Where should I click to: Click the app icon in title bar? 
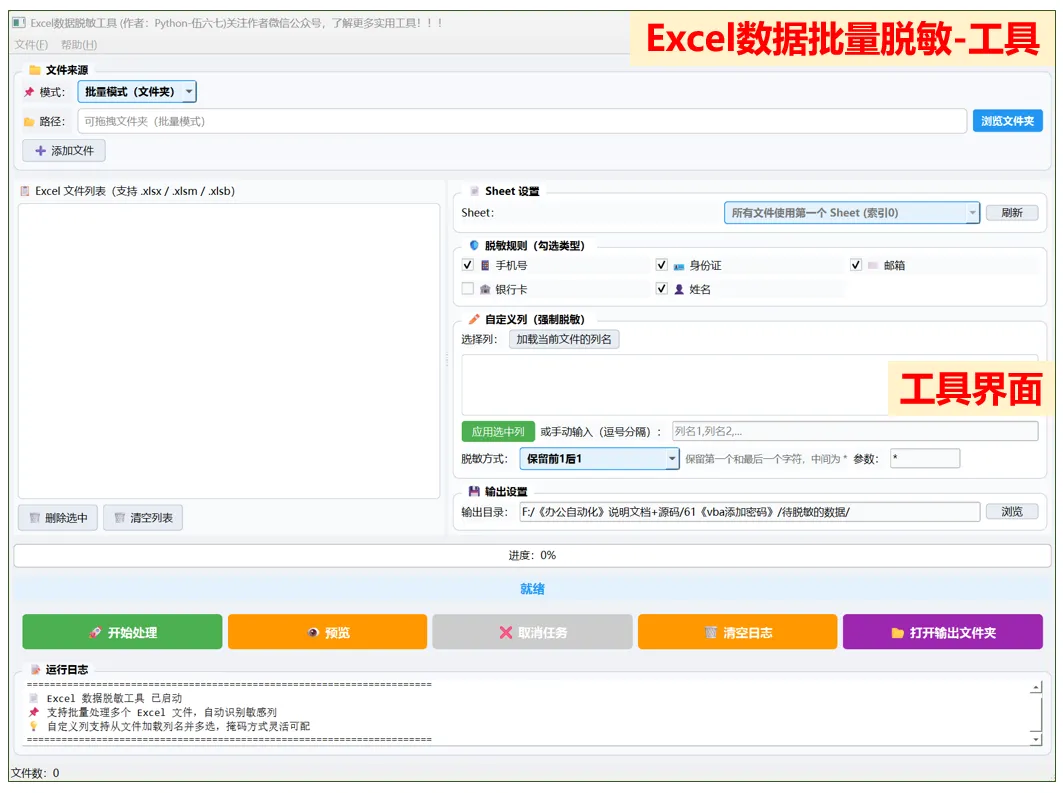tap(19, 23)
